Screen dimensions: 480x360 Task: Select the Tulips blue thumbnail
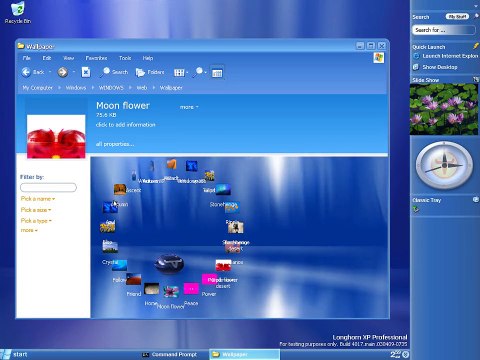coord(223,189)
